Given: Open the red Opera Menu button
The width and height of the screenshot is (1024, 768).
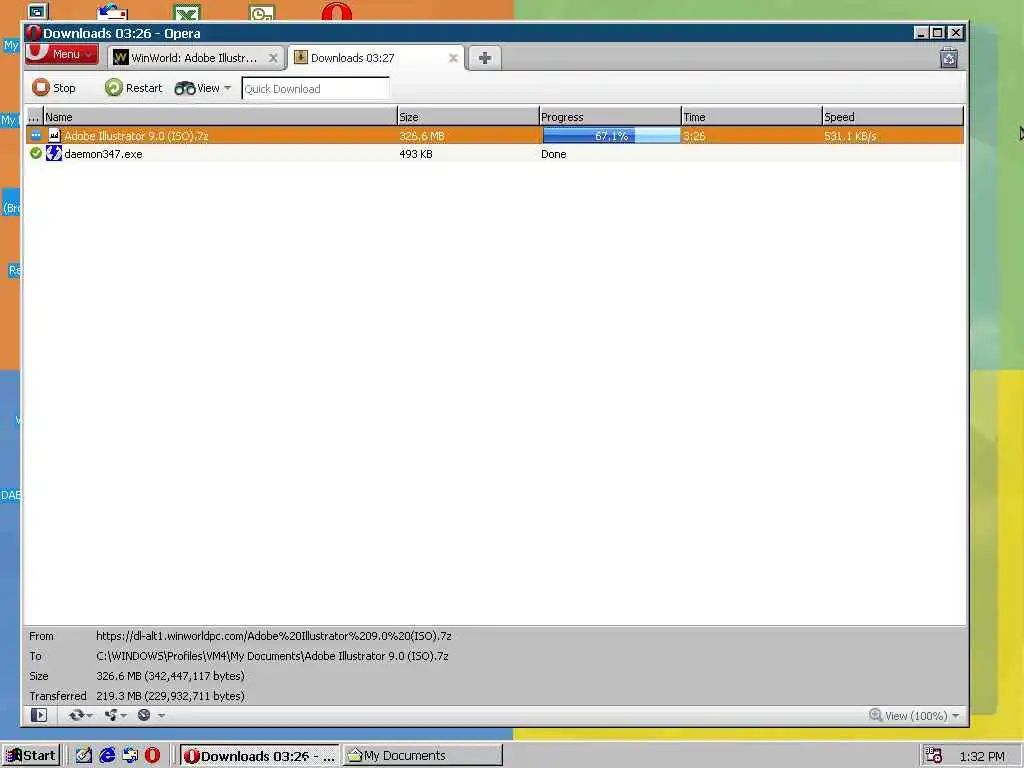Looking at the screenshot, I should [62, 54].
